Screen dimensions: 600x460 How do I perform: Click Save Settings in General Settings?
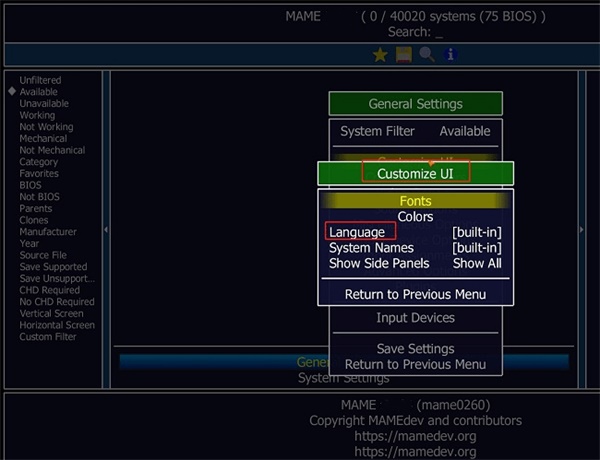(415, 349)
